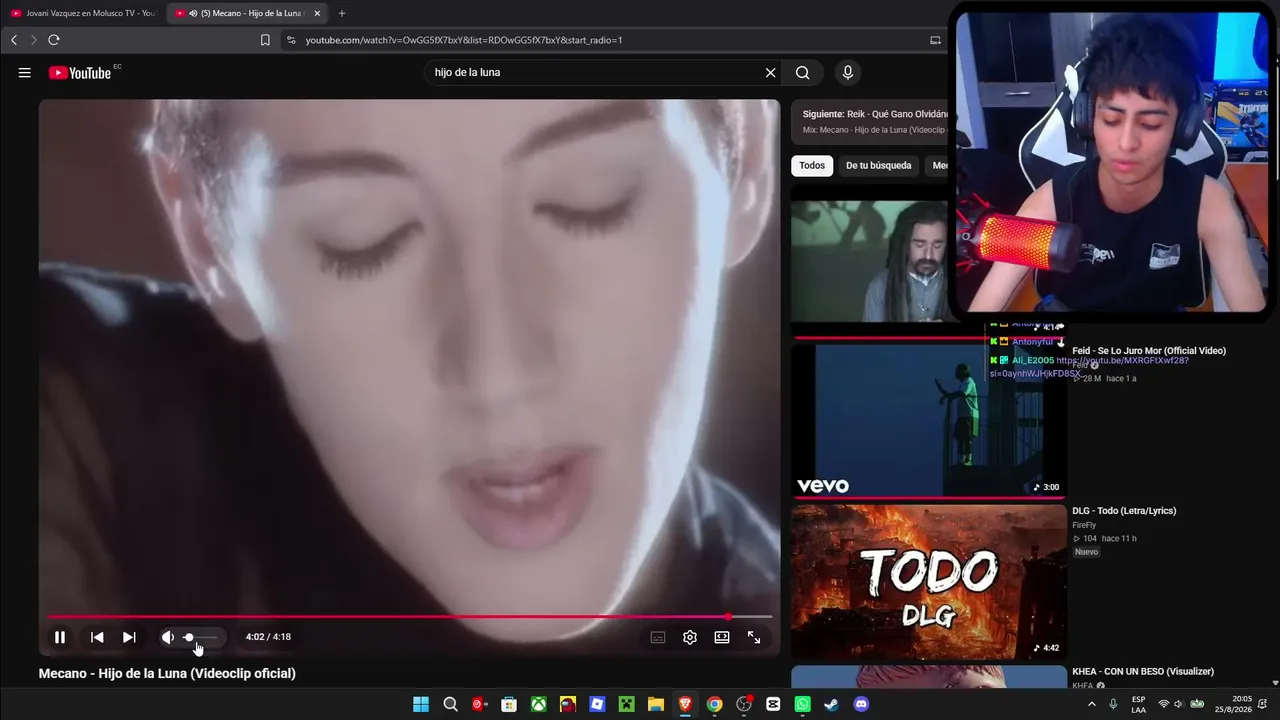Click the video title Mecano - Hijo de la Luna

coord(167,674)
